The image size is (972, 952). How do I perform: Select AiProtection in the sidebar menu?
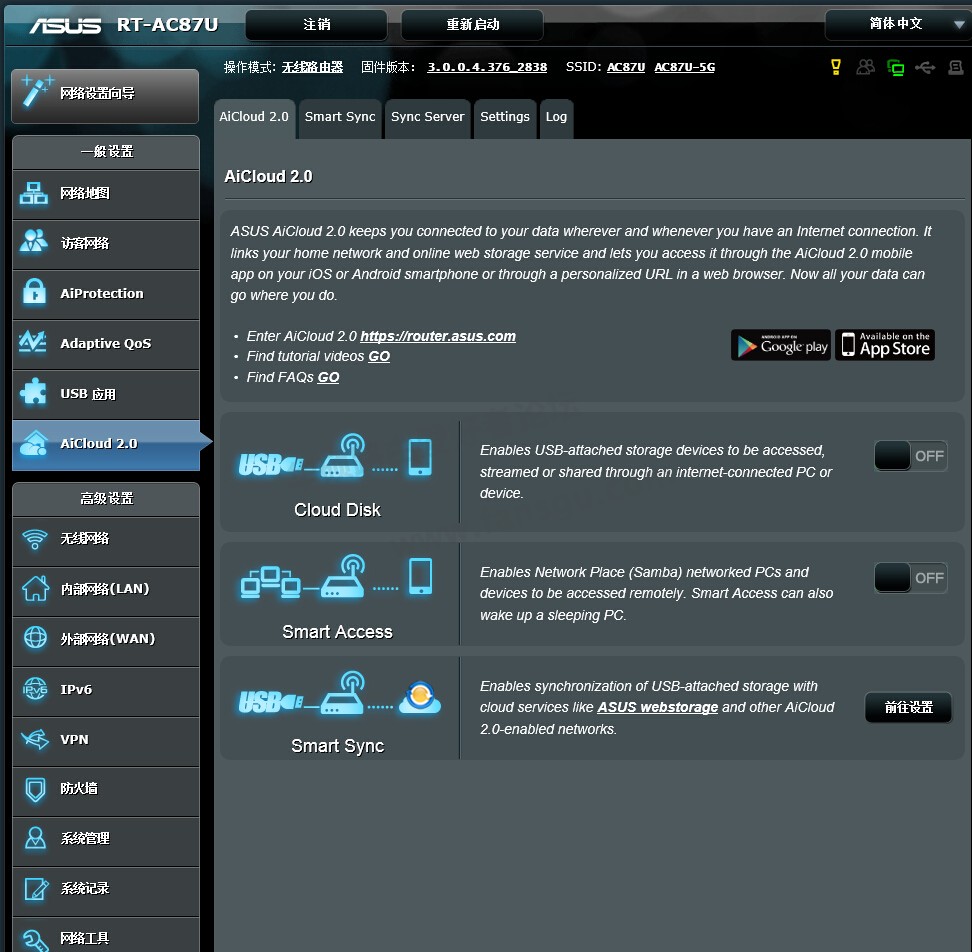click(106, 294)
